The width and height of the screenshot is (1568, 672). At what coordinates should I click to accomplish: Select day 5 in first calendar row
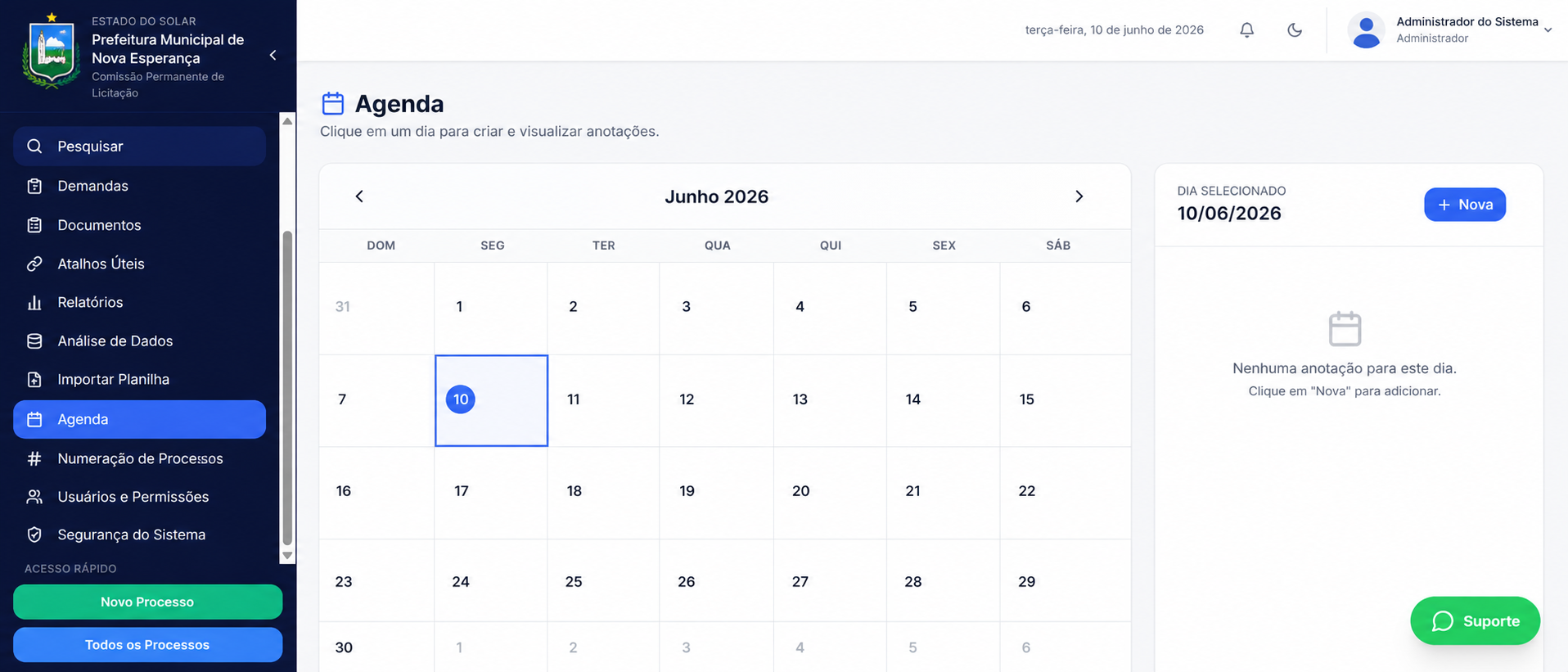pyautogui.click(x=943, y=309)
